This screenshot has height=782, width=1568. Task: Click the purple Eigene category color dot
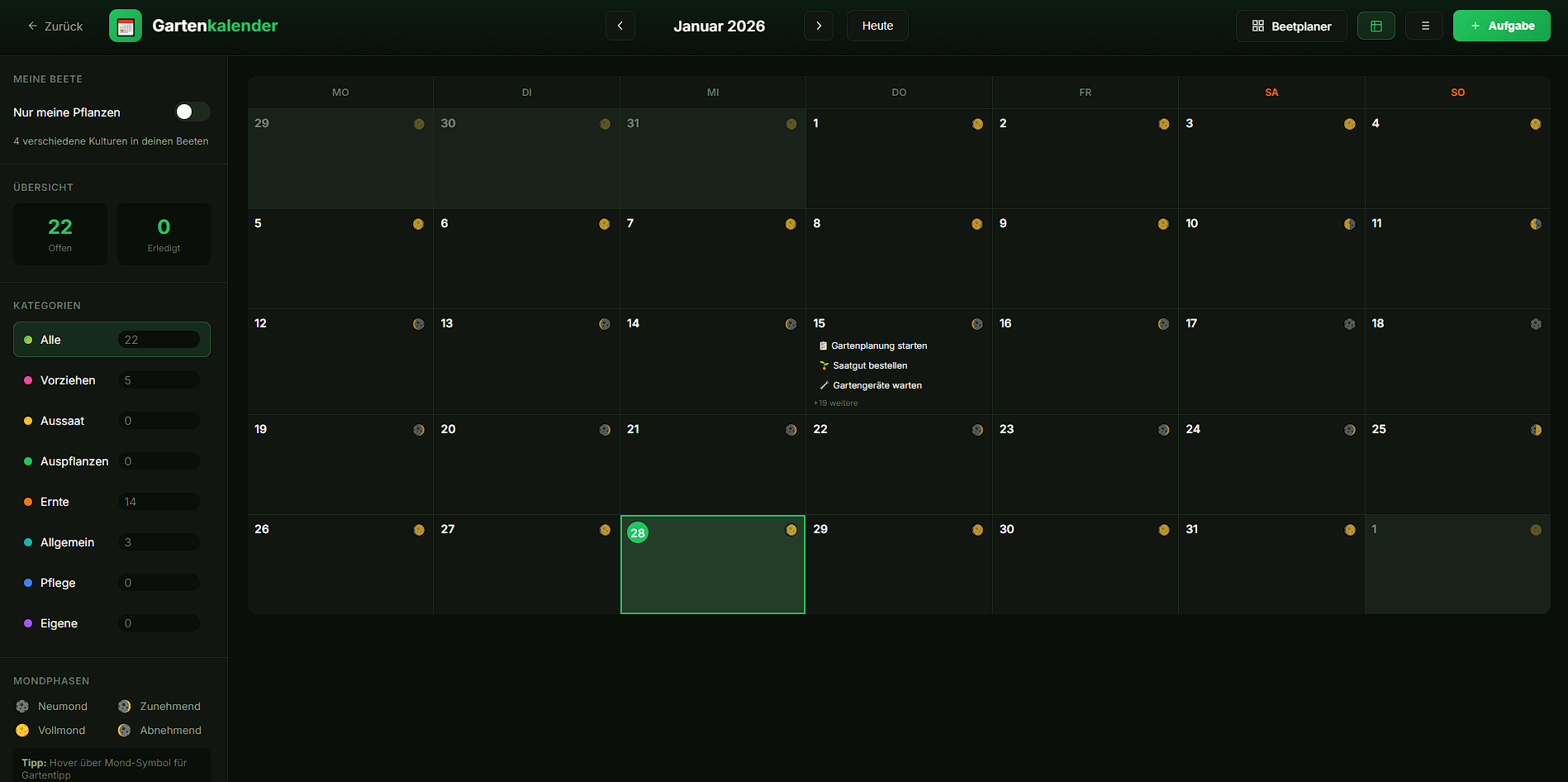[28, 623]
